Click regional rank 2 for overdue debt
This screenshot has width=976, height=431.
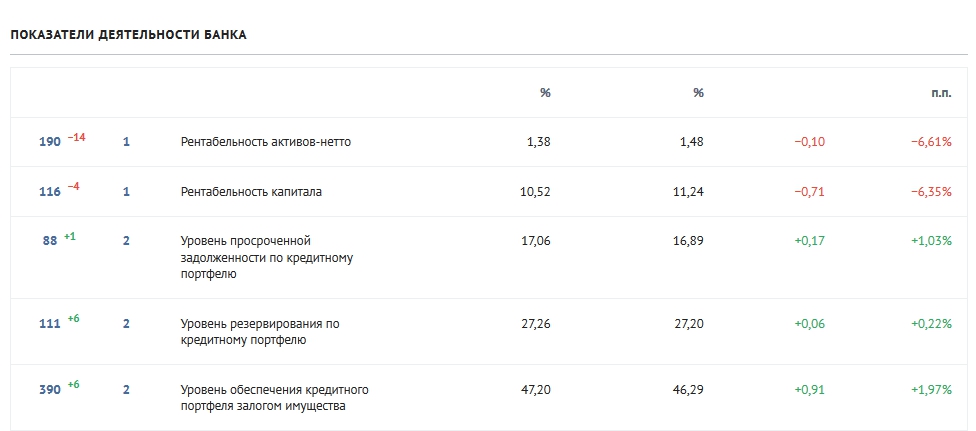pyautogui.click(x=126, y=241)
